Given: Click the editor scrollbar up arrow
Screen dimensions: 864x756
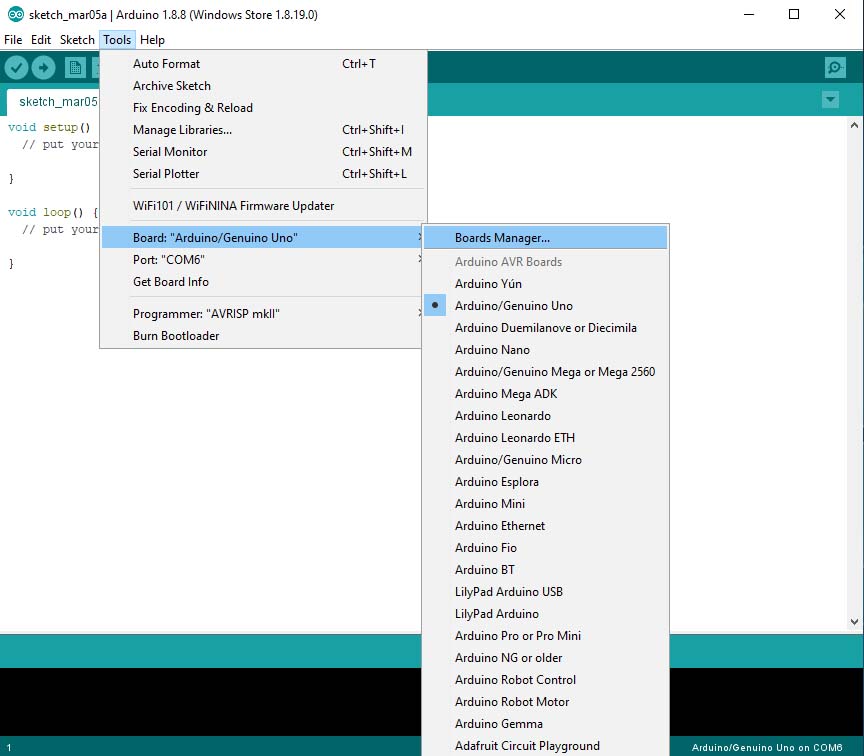Looking at the screenshot, I should point(854,125).
